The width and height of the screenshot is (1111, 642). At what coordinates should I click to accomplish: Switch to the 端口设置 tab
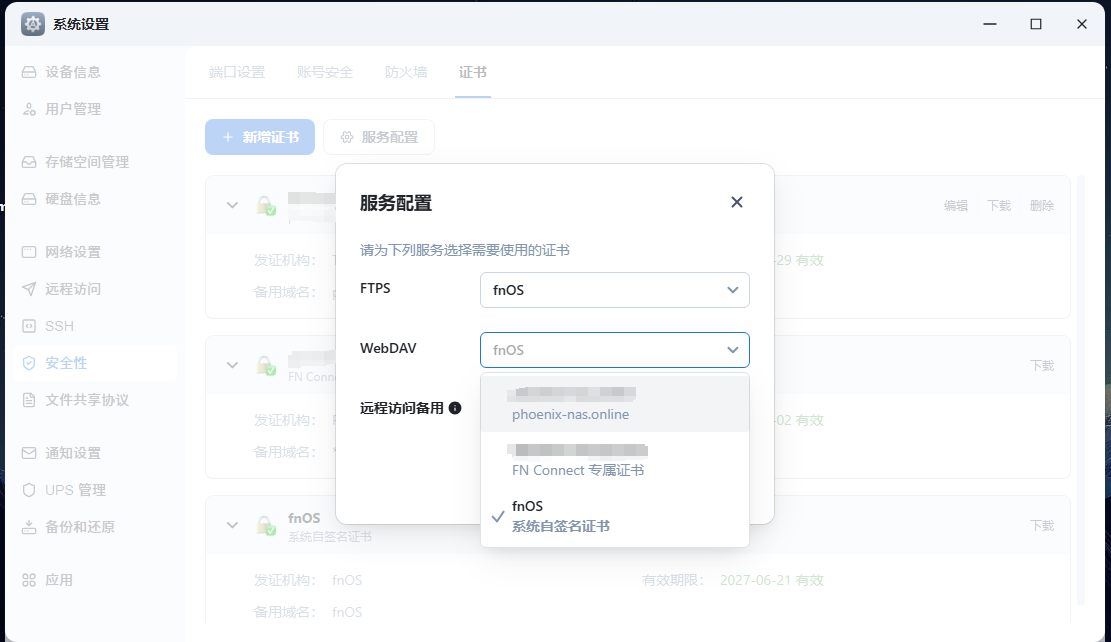tap(237, 72)
